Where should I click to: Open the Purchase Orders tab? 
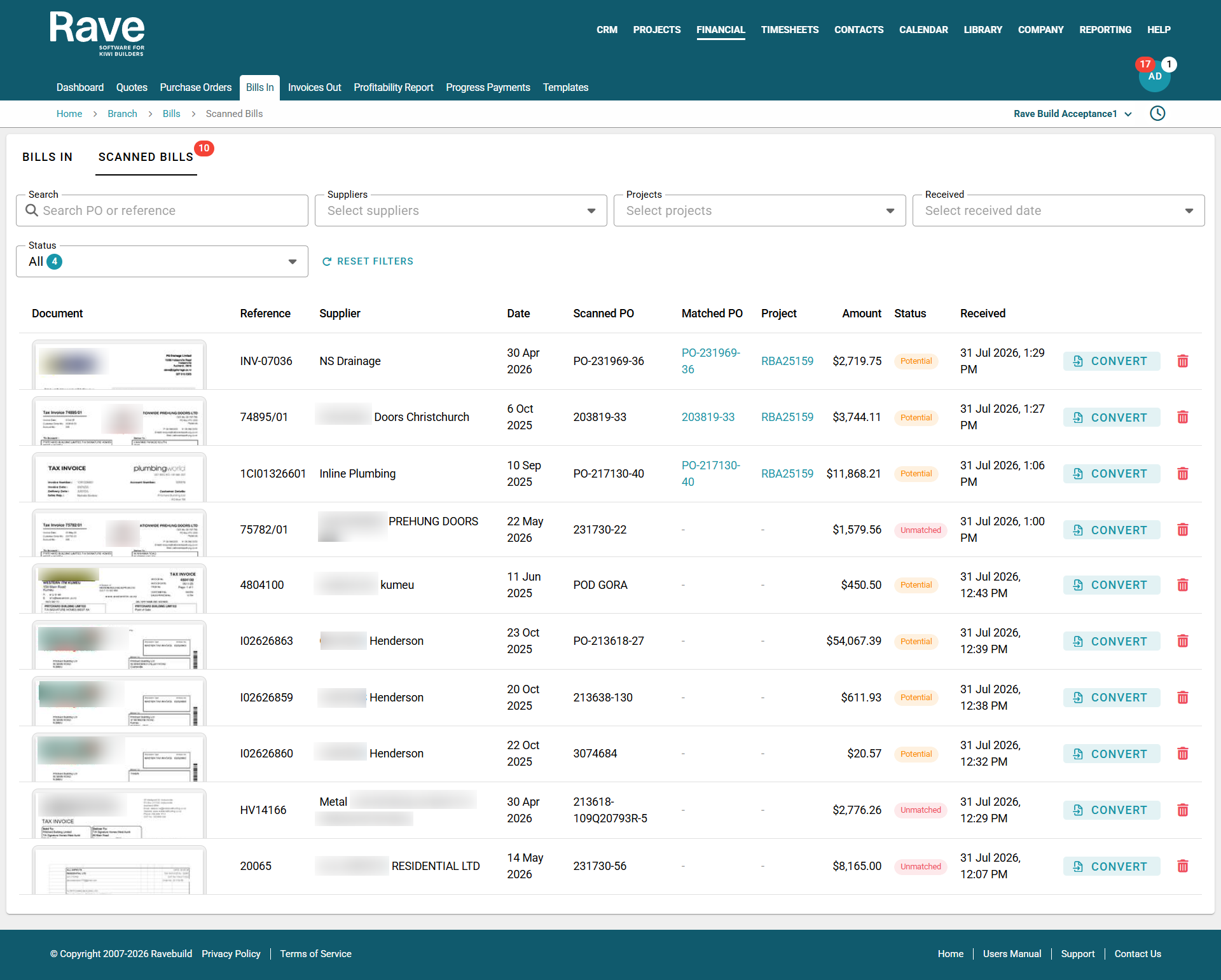click(x=196, y=88)
